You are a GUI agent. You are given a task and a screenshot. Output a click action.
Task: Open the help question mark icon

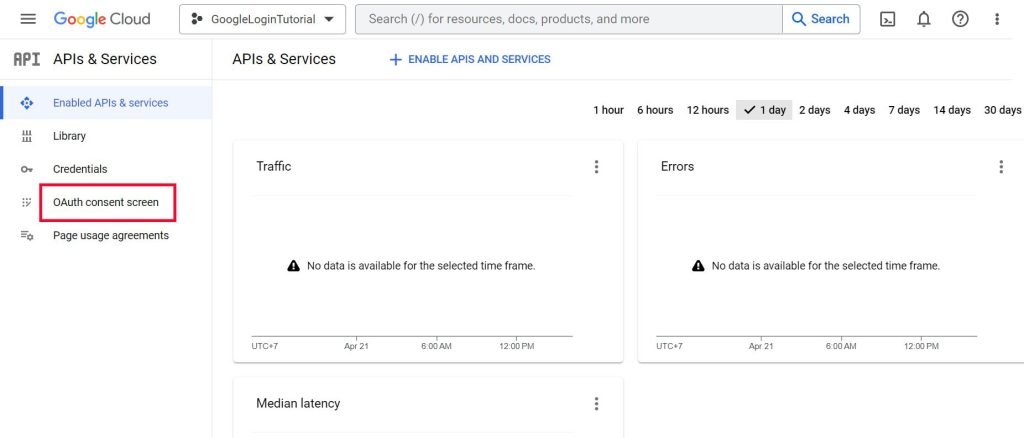coord(960,19)
